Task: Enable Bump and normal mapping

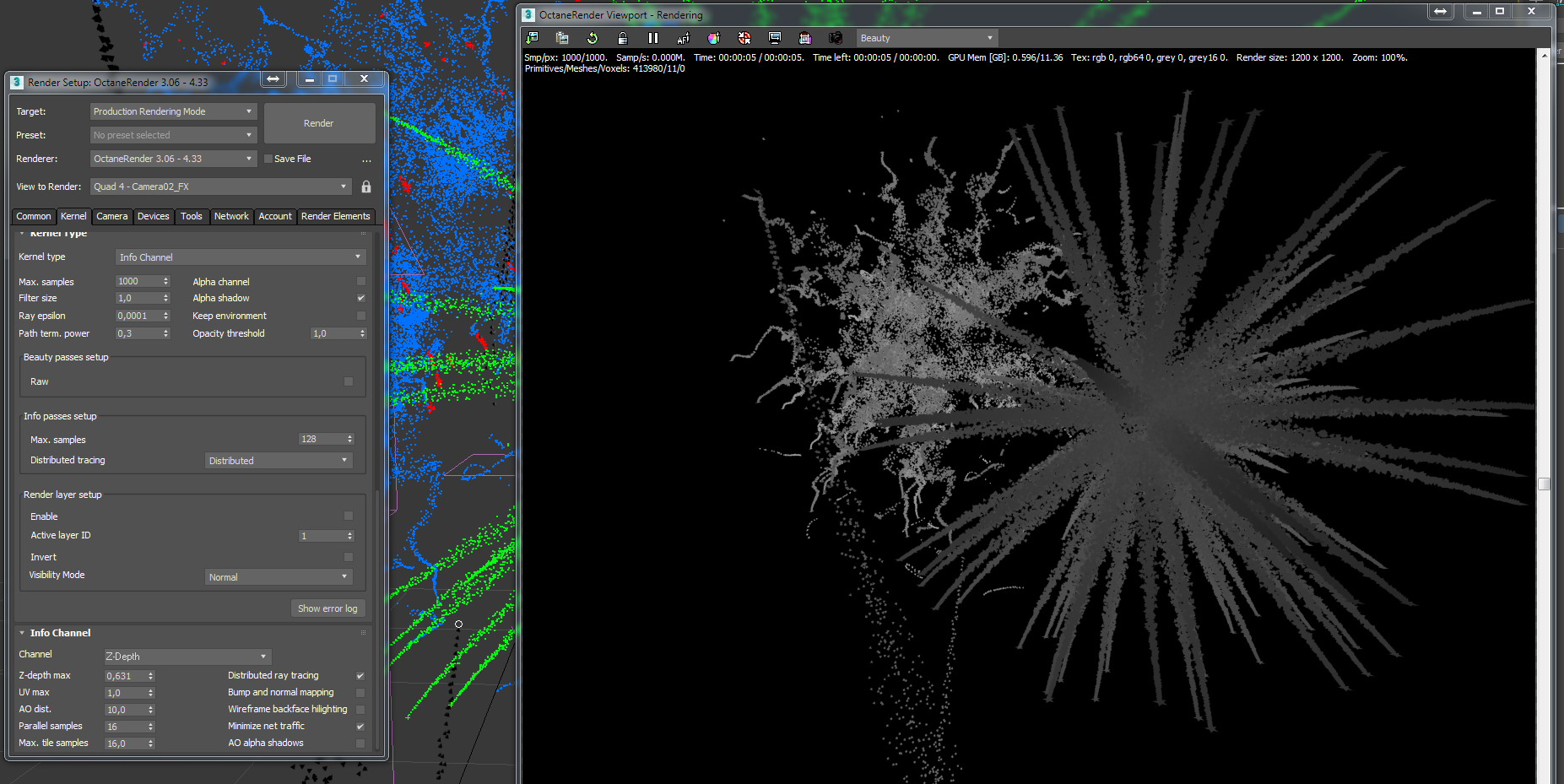Action: coord(360,692)
